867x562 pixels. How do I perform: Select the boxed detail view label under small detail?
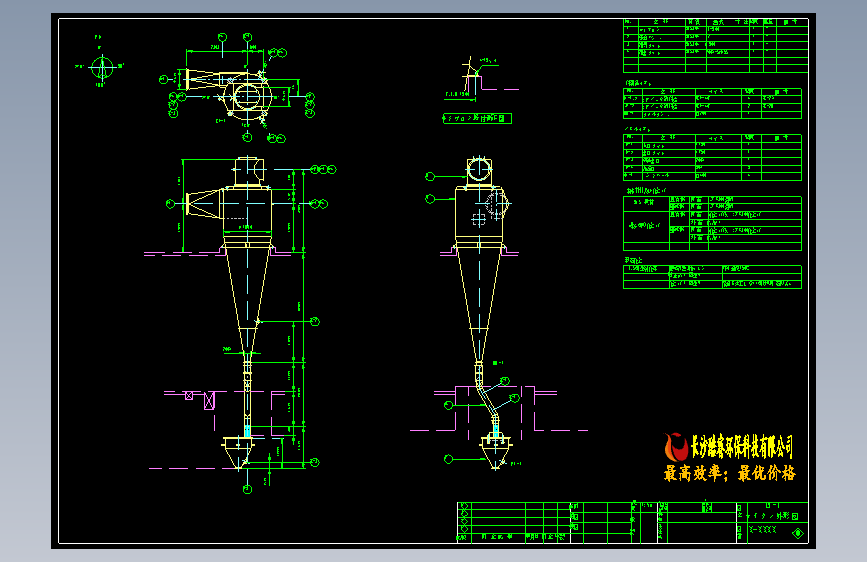477,118
